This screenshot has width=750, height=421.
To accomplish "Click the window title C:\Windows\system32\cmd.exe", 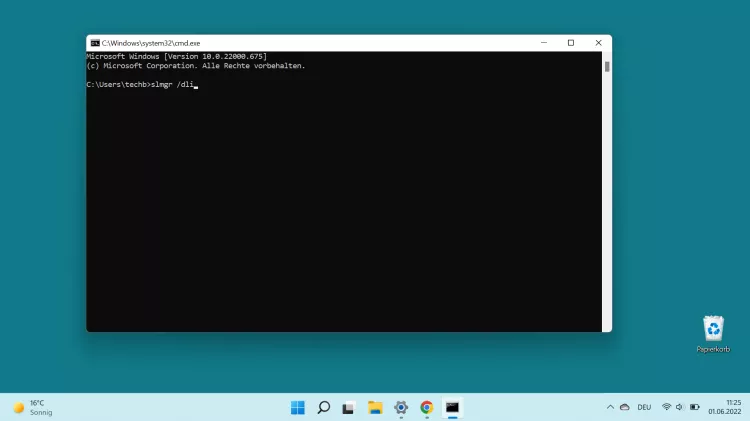I will tap(151, 43).
